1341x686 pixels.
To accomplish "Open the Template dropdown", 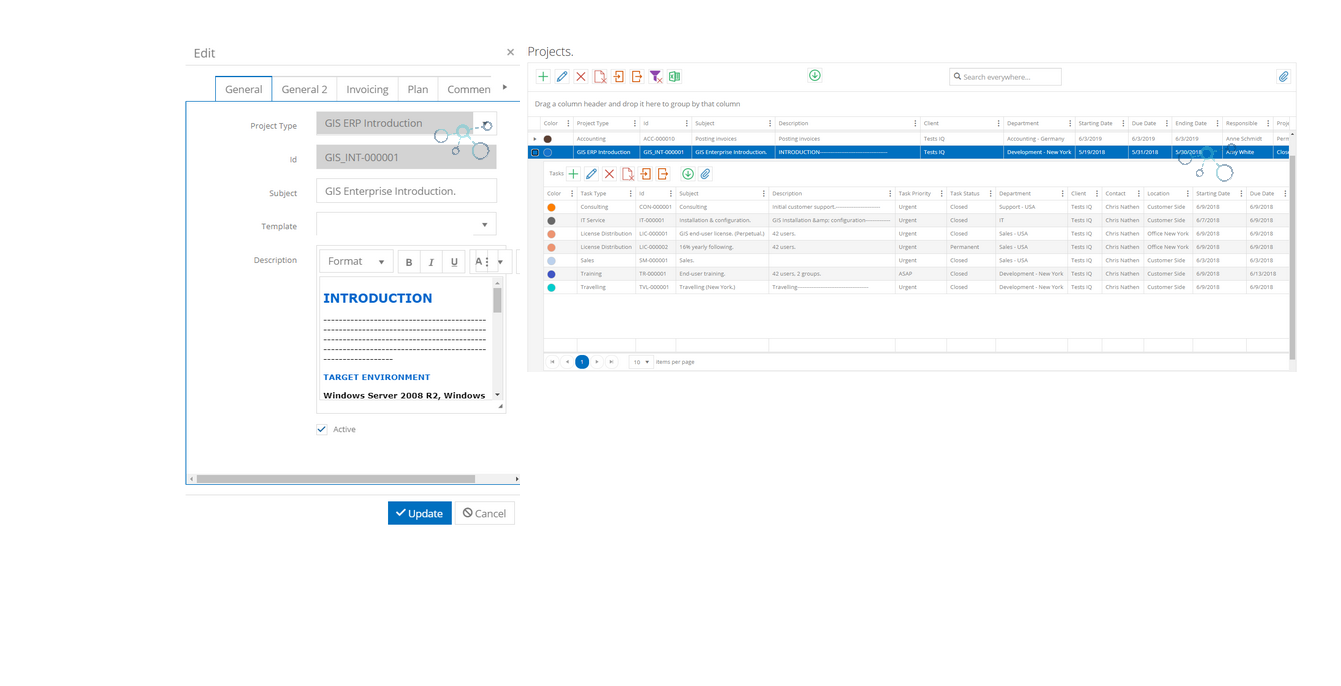I will [485, 225].
